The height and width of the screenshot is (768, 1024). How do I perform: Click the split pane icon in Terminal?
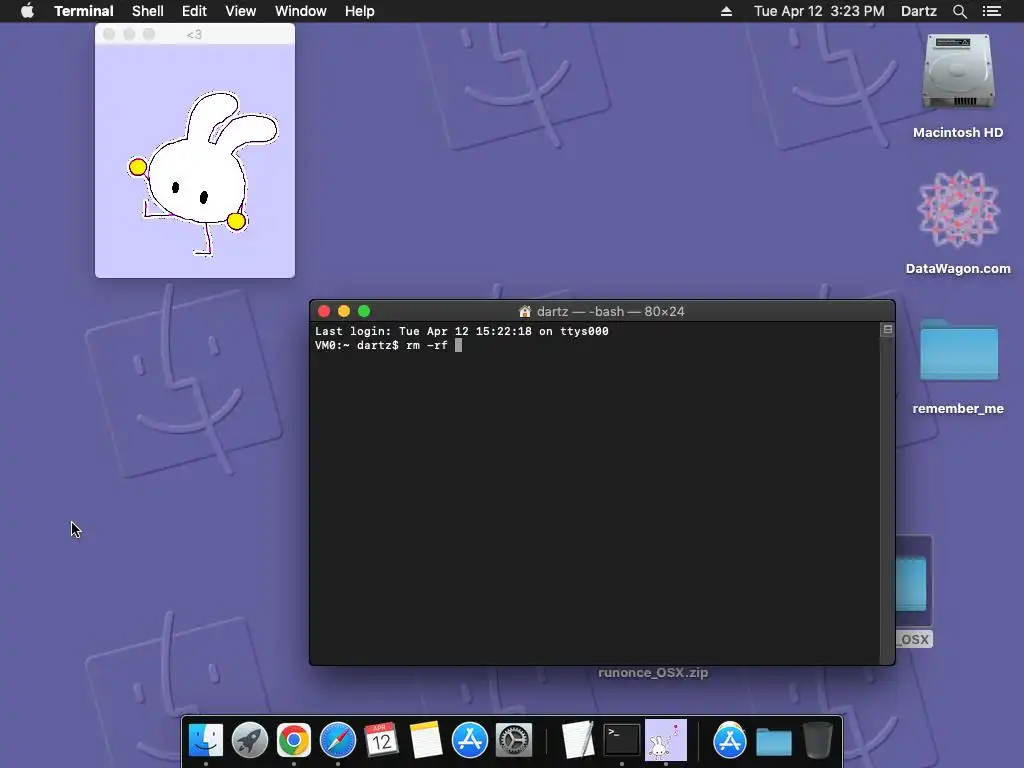(x=888, y=330)
